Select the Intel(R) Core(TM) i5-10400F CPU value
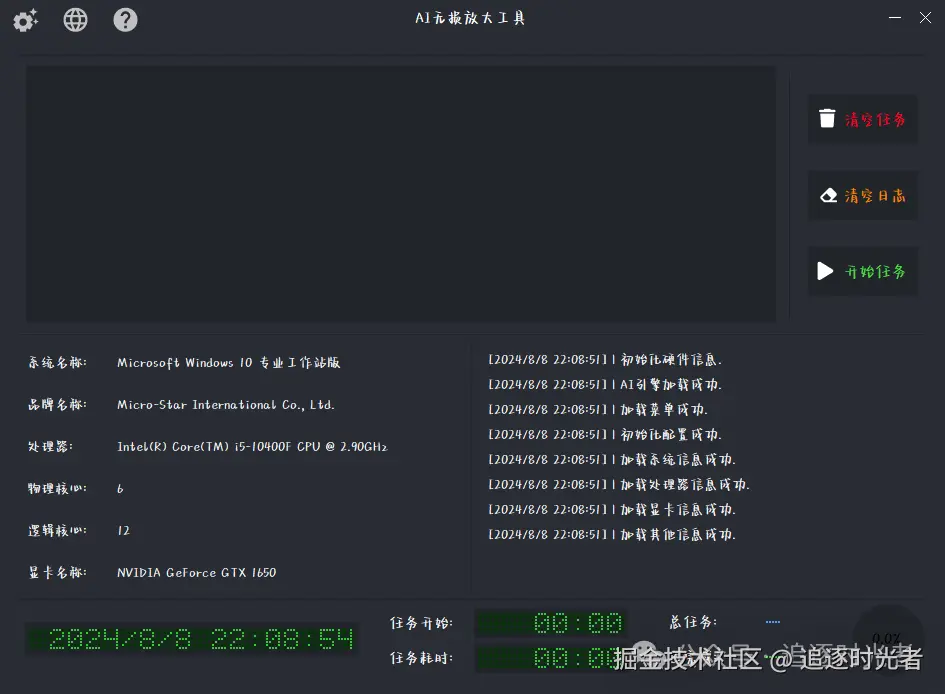Image resolution: width=945 pixels, height=694 pixels. [x=252, y=446]
